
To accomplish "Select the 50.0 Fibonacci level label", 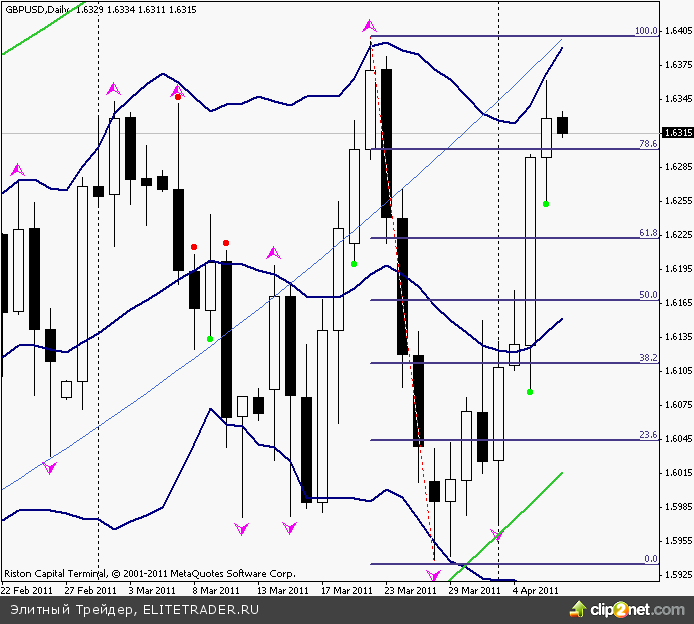I will pyautogui.click(x=648, y=295).
